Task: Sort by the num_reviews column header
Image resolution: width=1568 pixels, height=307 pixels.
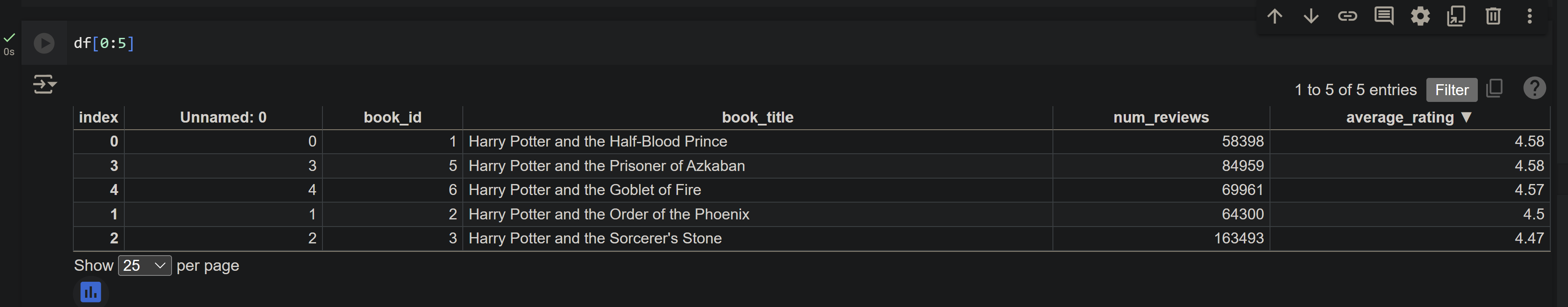Action: pos(1161,117)
